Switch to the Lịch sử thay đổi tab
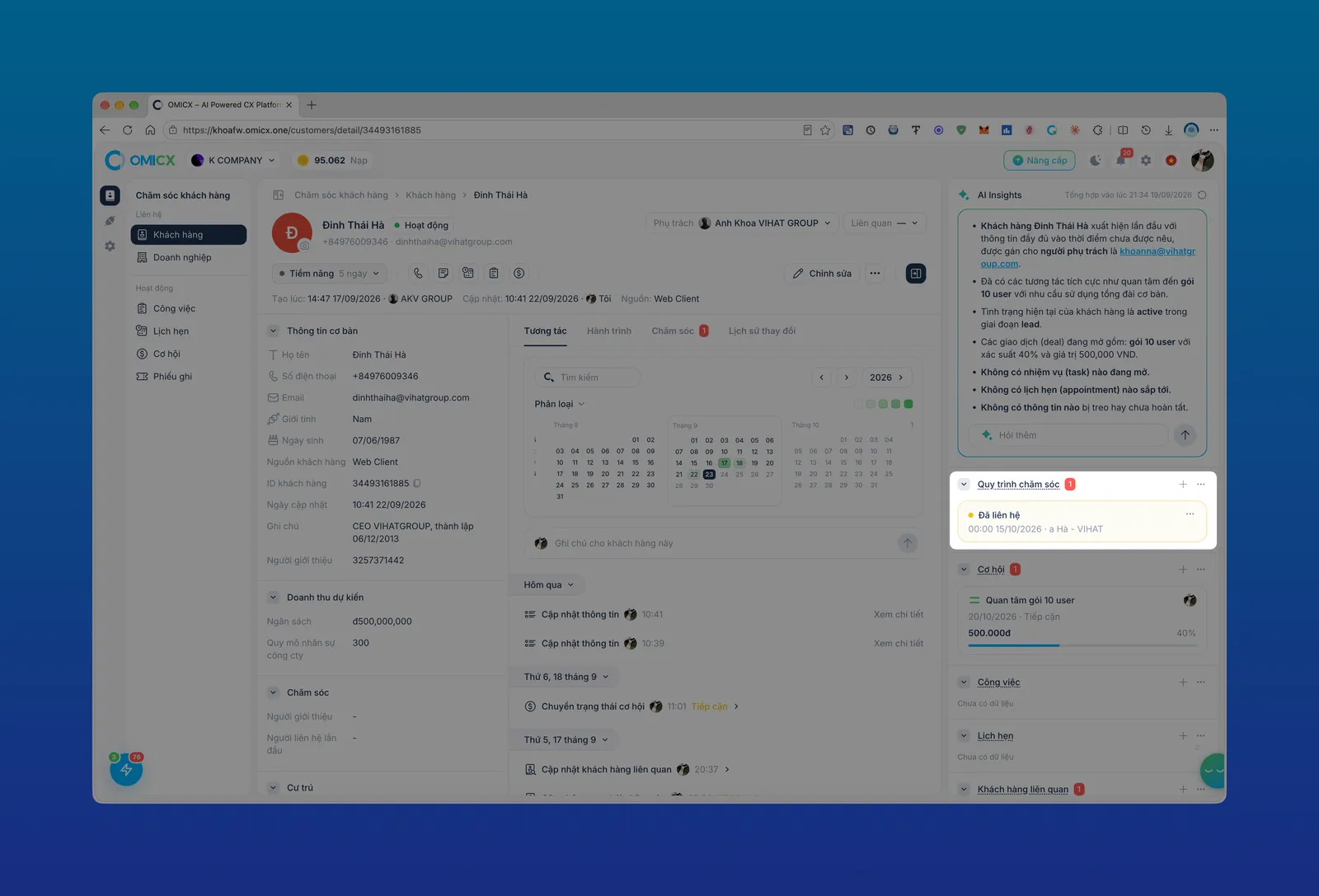 click(x=762, y=331)
